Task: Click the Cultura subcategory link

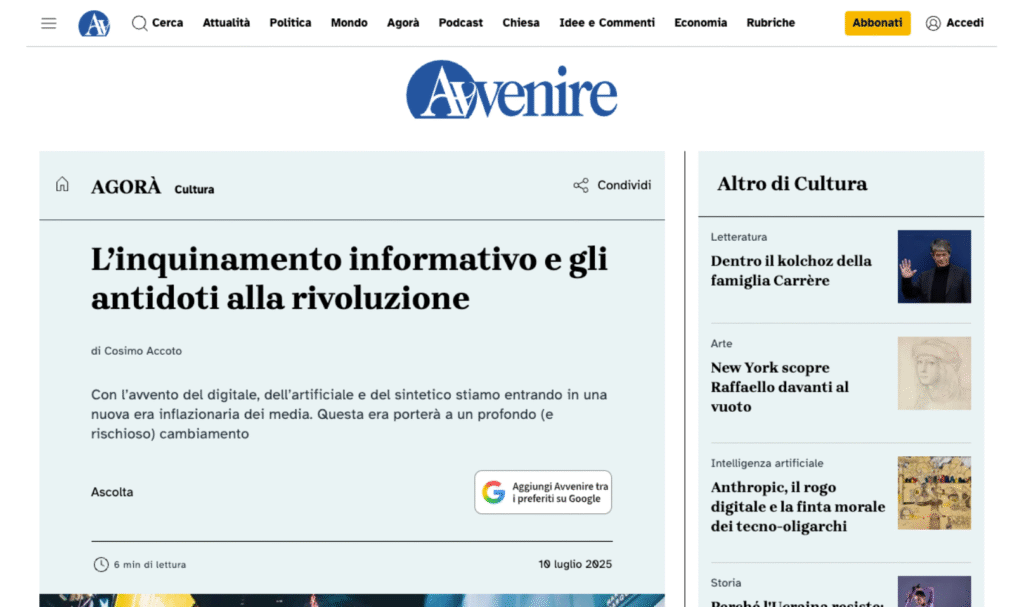Action: [194, 189]
